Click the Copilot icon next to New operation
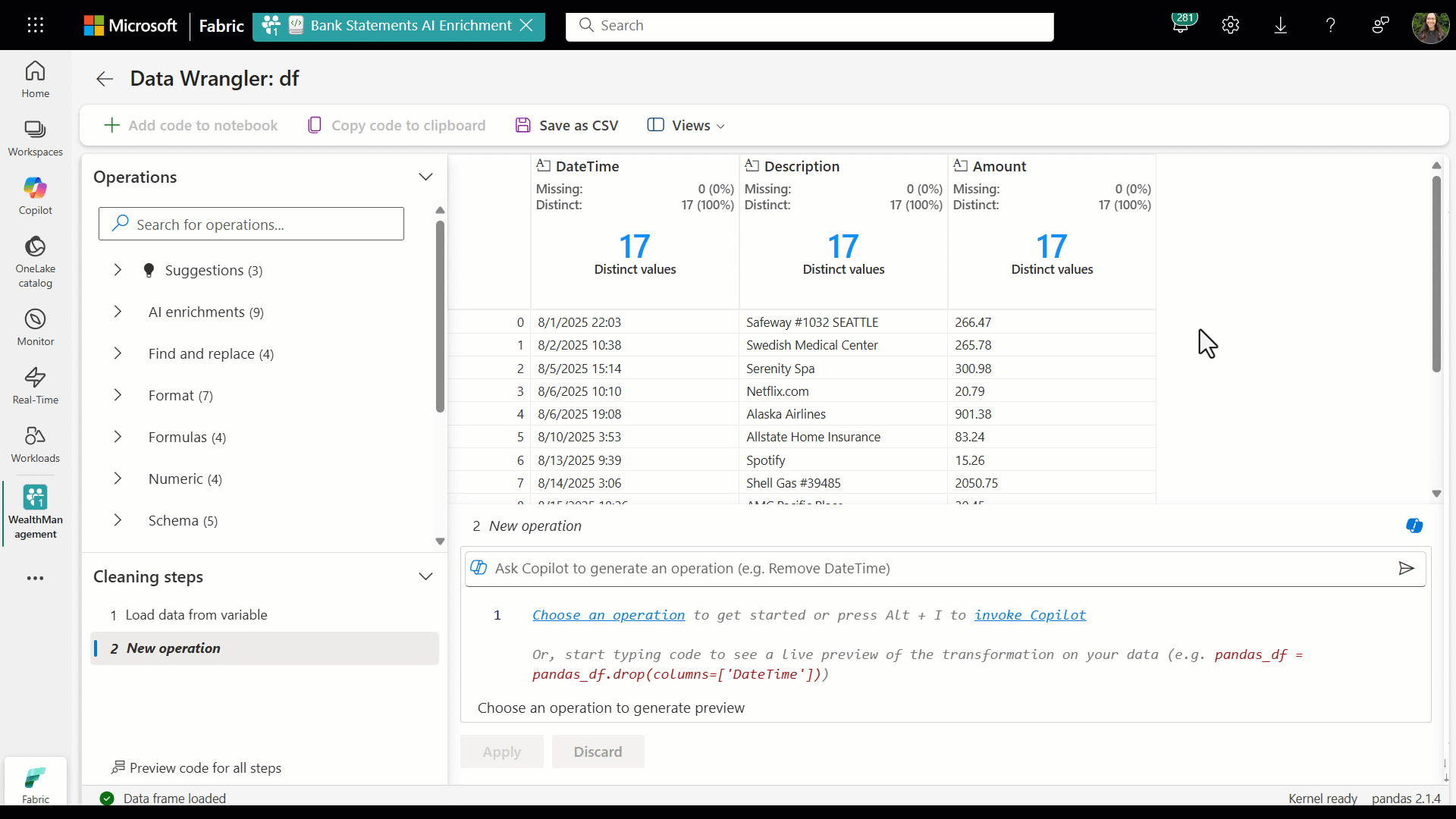The image size is (1456, 819). pyautogui.click(x=1414, y=526)
